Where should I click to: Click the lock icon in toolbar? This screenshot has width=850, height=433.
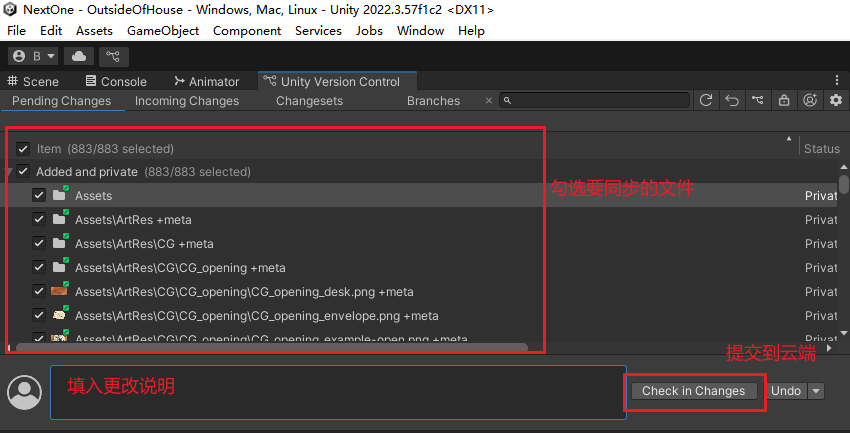(x=784, y=100)
